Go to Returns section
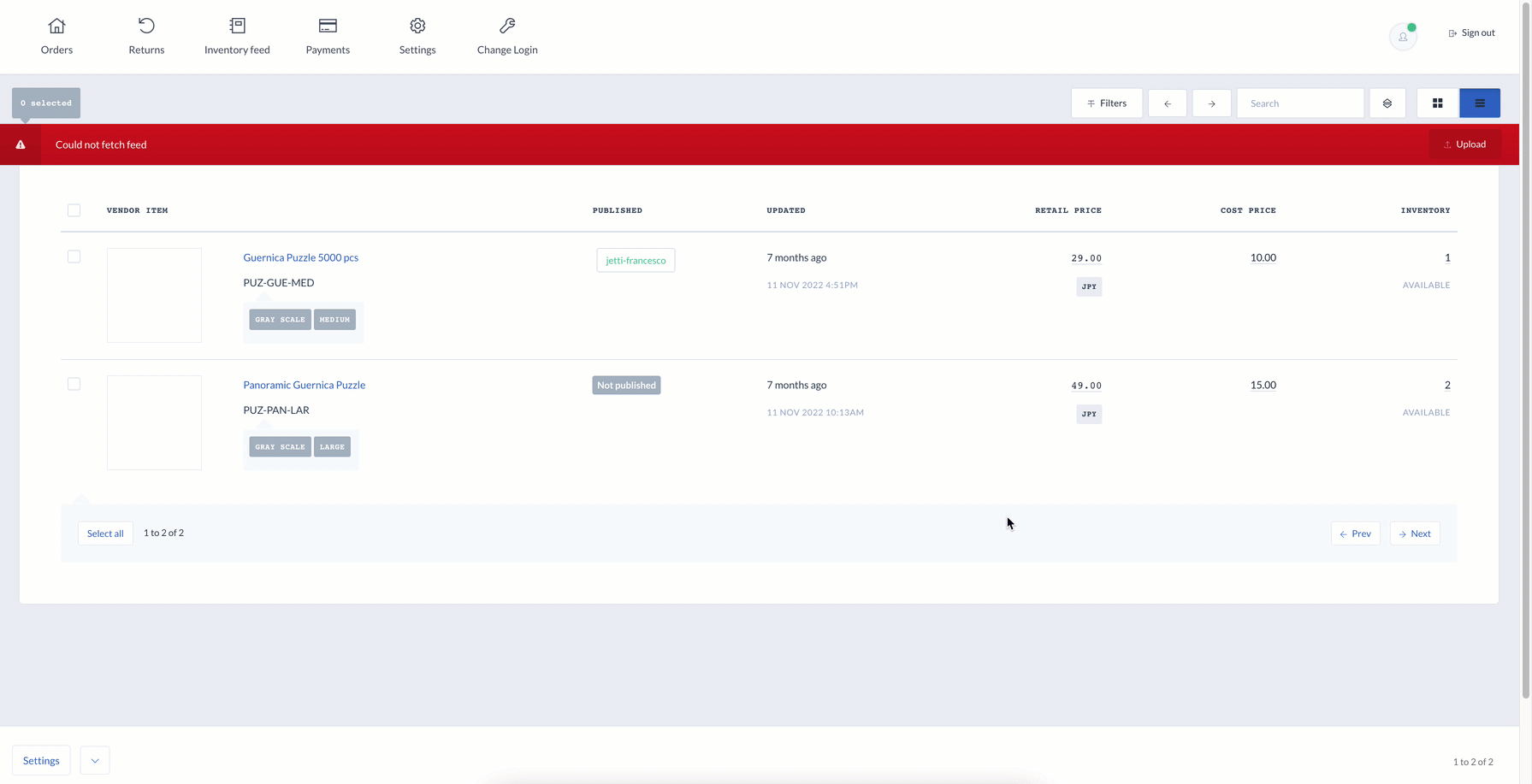The image size is (1532, 784). (x=146, y=37)
